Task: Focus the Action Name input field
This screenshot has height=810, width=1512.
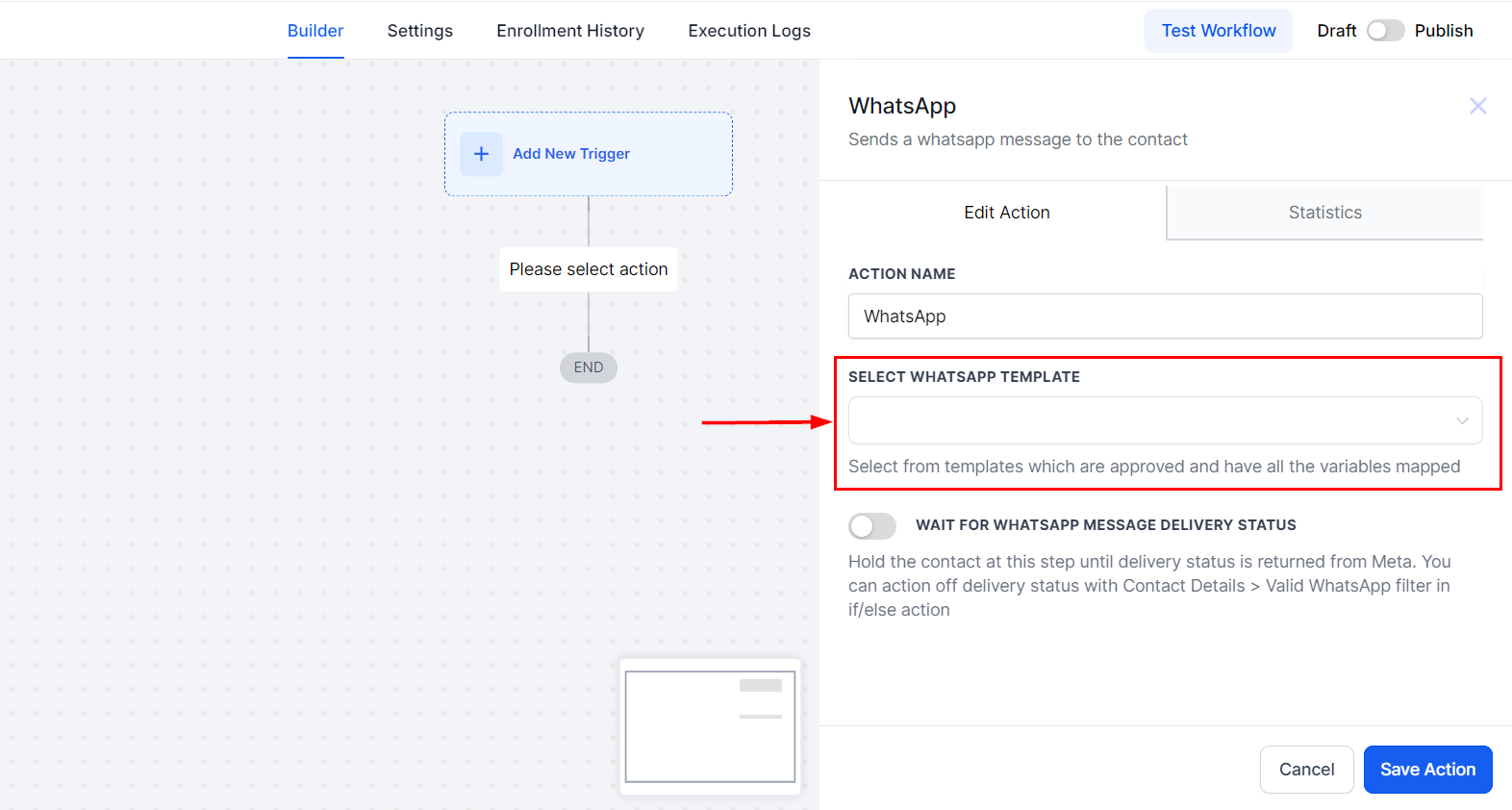Action: click(1164, 316)
